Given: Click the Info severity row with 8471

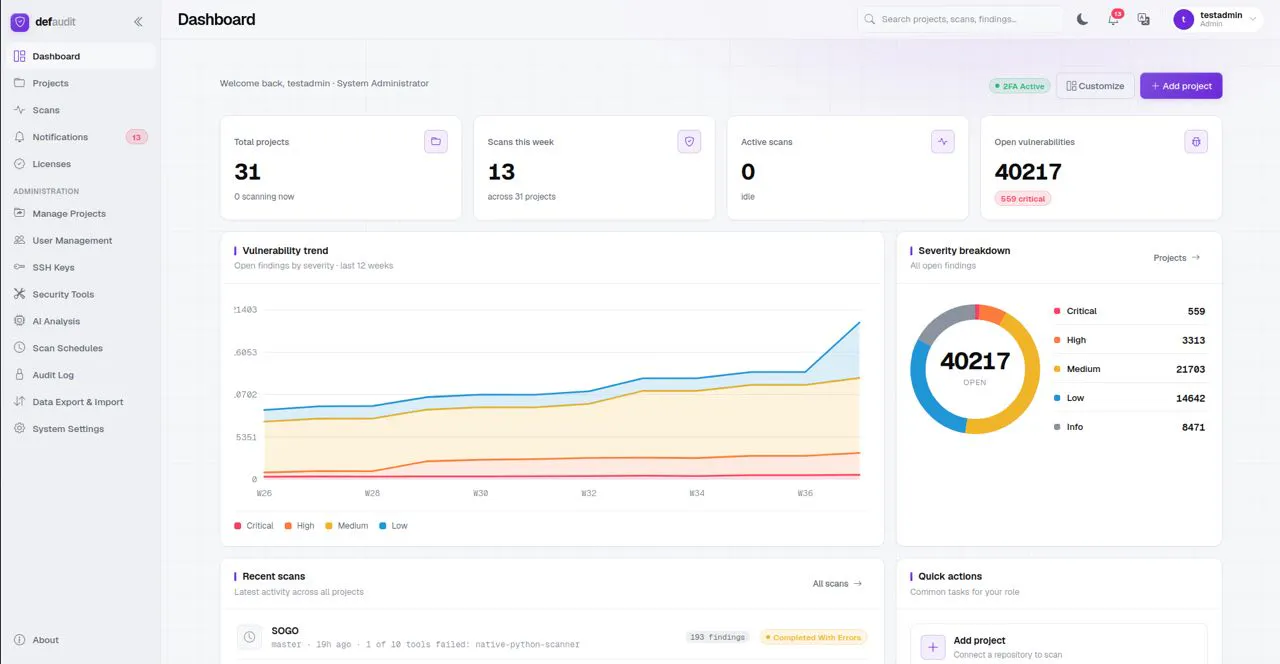Looking at the screenshot, I should [x=1130, y=427].
